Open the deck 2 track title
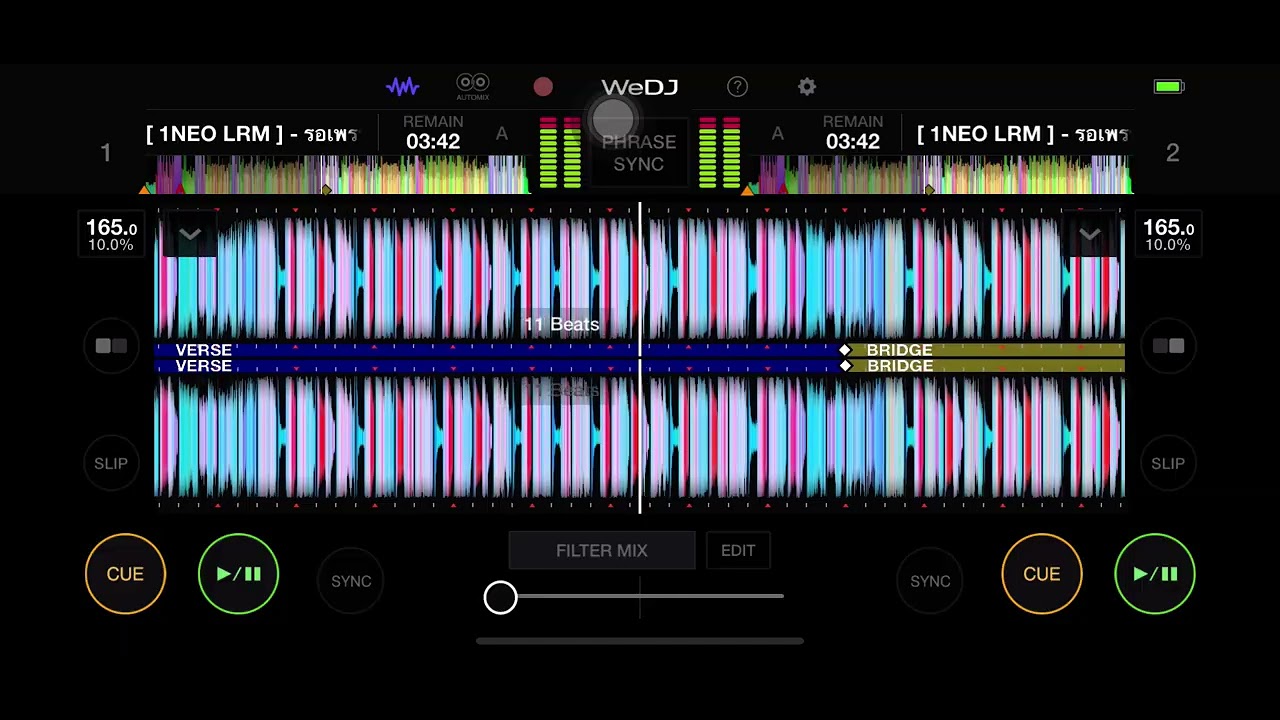Screen dimensions: 1280x720 point(1022,134)
